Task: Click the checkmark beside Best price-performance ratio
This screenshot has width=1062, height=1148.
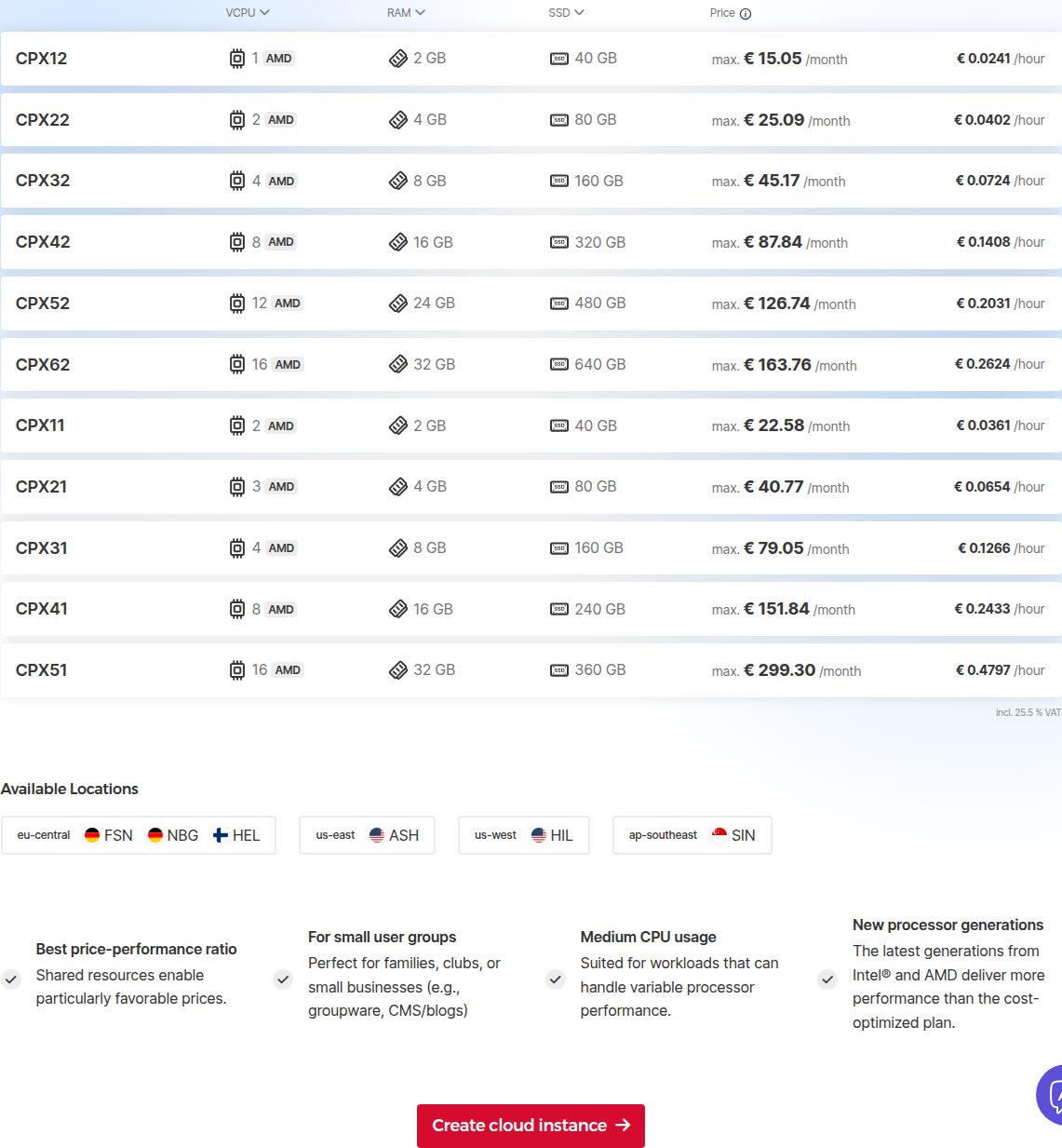Action: click(x=11, y=979)
